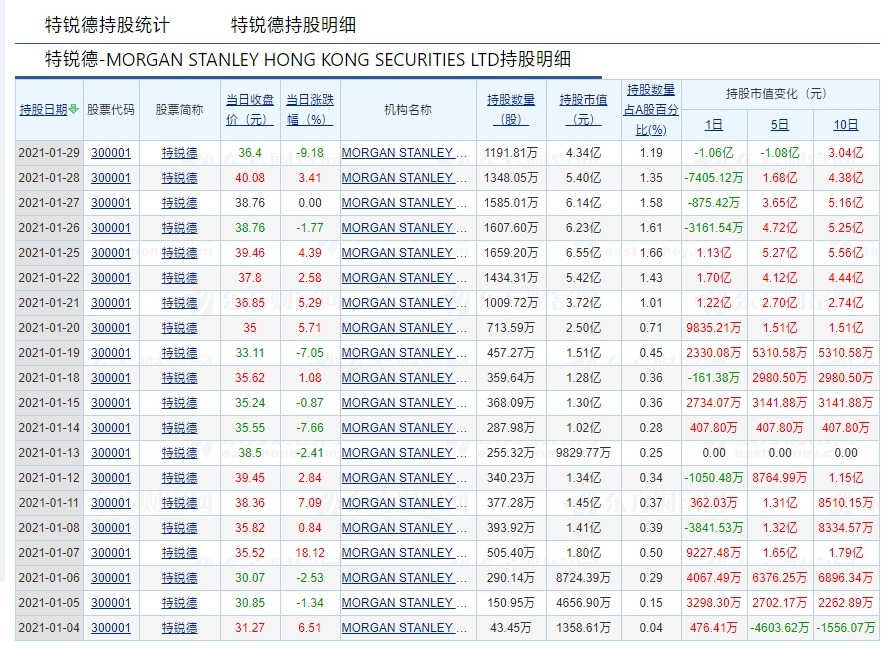Viewport: 884px width, 654px height.
Task: Open MORGAN STANLEY link in 2021-01-14 row
Action: (404, 428)
